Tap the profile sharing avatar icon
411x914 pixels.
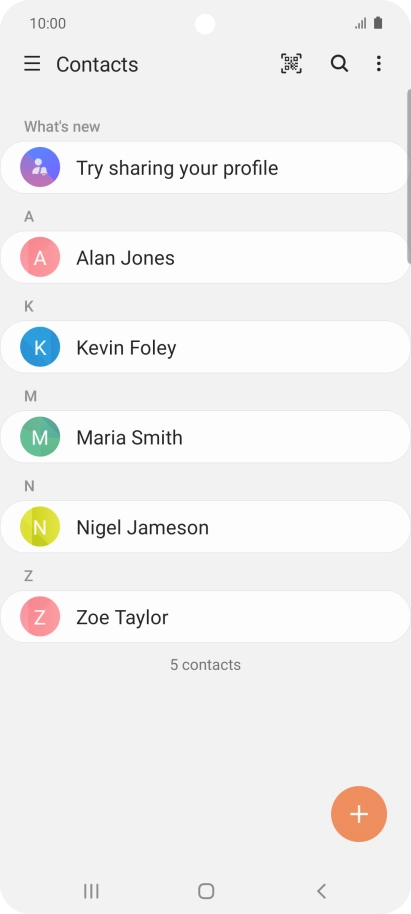(40, 167)
